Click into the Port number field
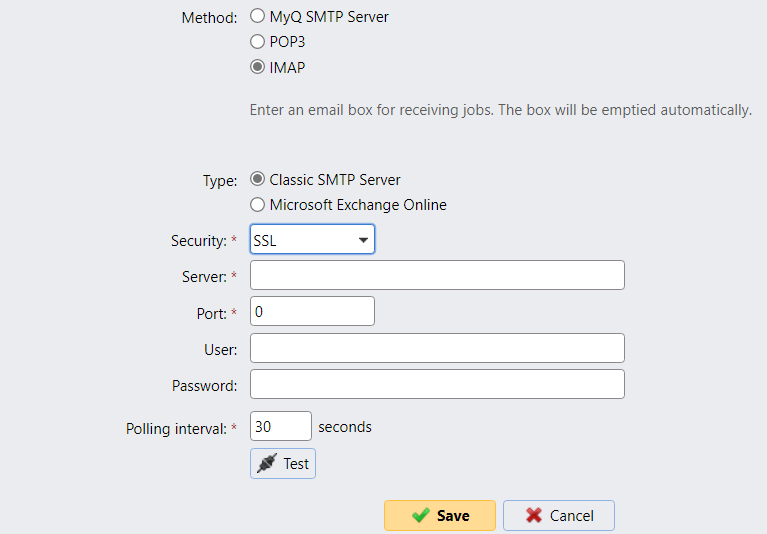The image size is (767, 534). pos(312,311)
